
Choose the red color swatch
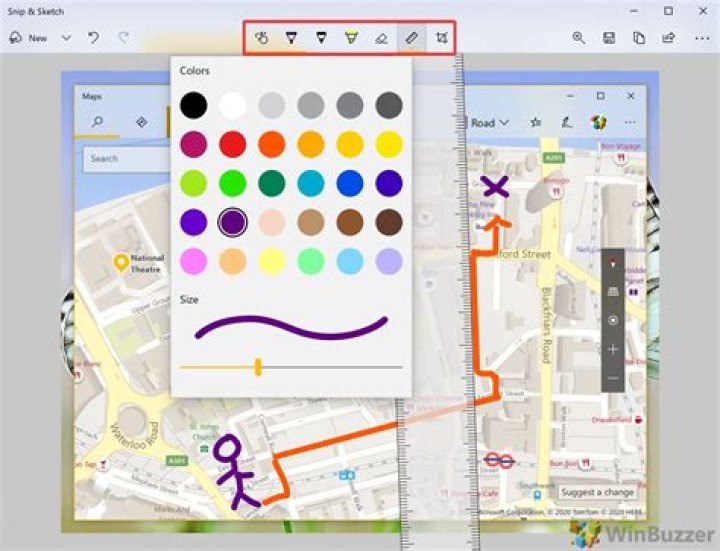[x=232, y=144]
